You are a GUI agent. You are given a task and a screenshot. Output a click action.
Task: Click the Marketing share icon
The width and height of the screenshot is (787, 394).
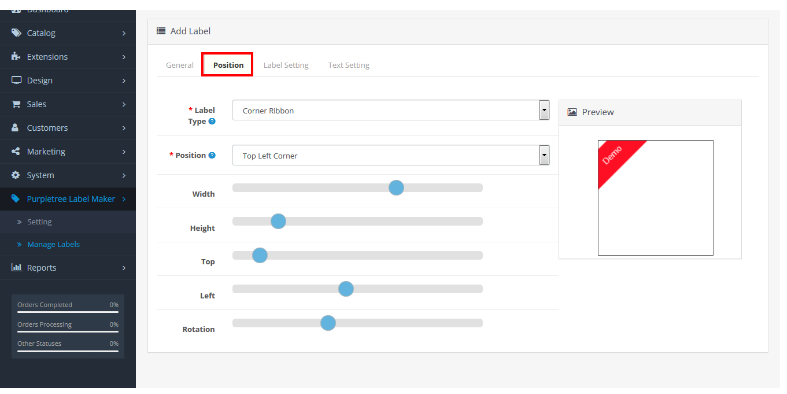point(16,151)
